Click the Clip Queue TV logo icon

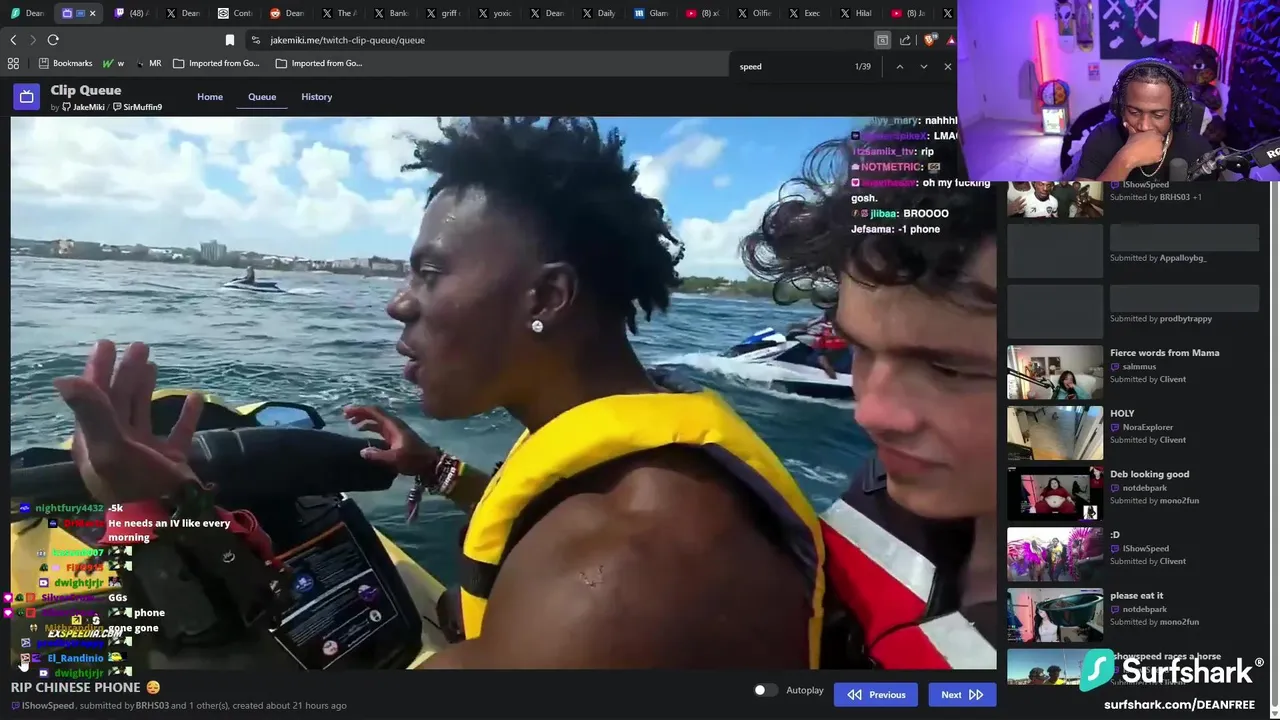[x=26, y=96]
